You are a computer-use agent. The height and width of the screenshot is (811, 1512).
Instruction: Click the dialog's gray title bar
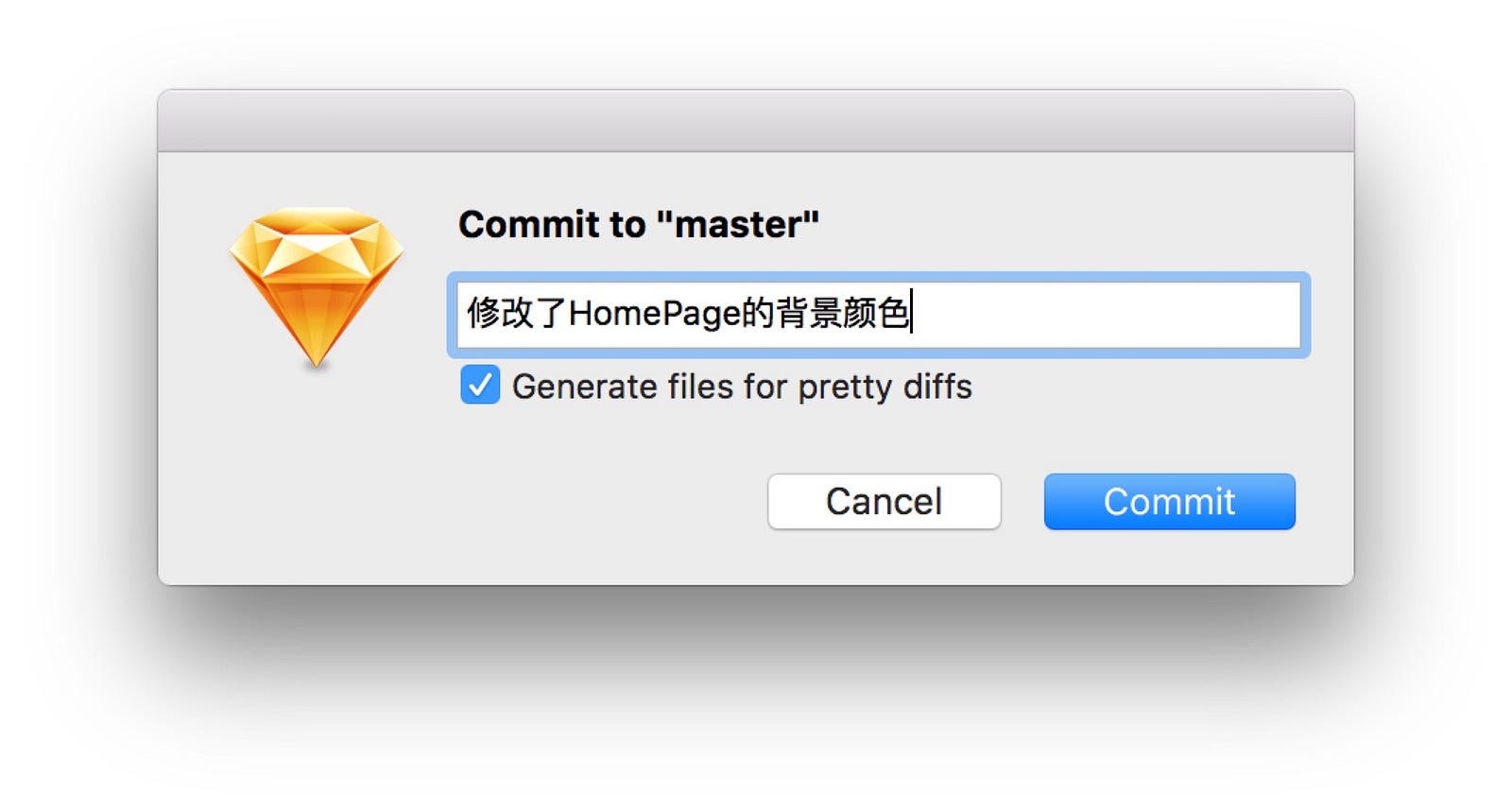point(756,121)
